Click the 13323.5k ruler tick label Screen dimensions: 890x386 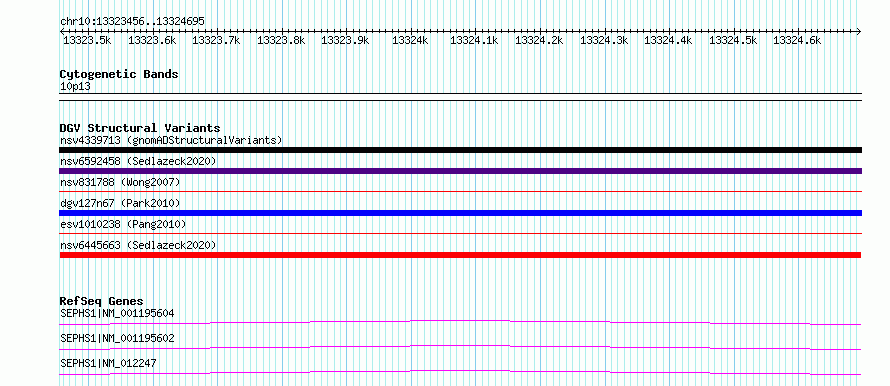pyautogui.click(x=87, y=40)
